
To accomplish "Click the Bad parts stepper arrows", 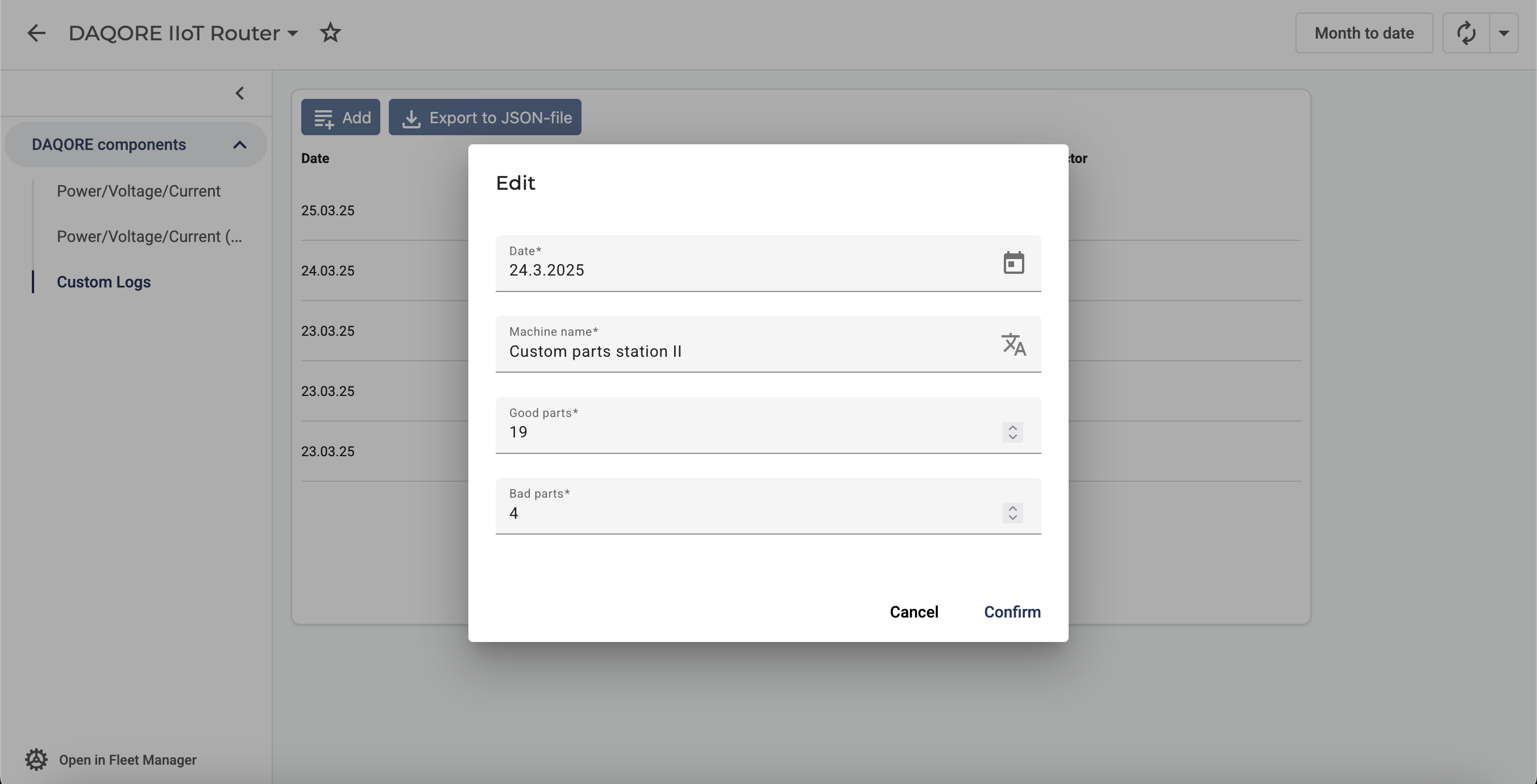I will [1012, 513].
